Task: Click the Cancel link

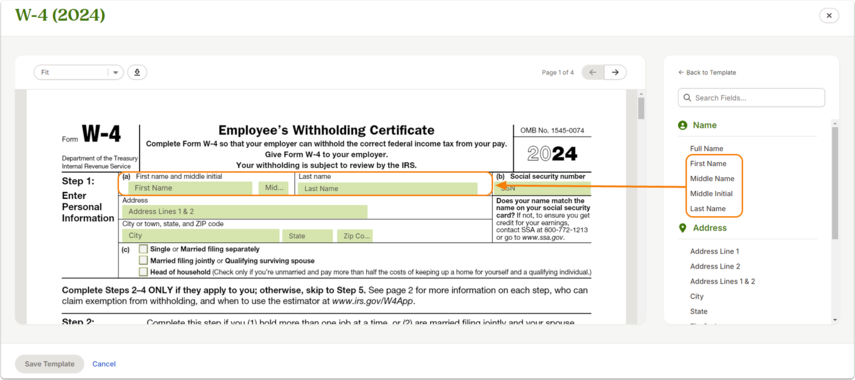Action: click(104, 364)
